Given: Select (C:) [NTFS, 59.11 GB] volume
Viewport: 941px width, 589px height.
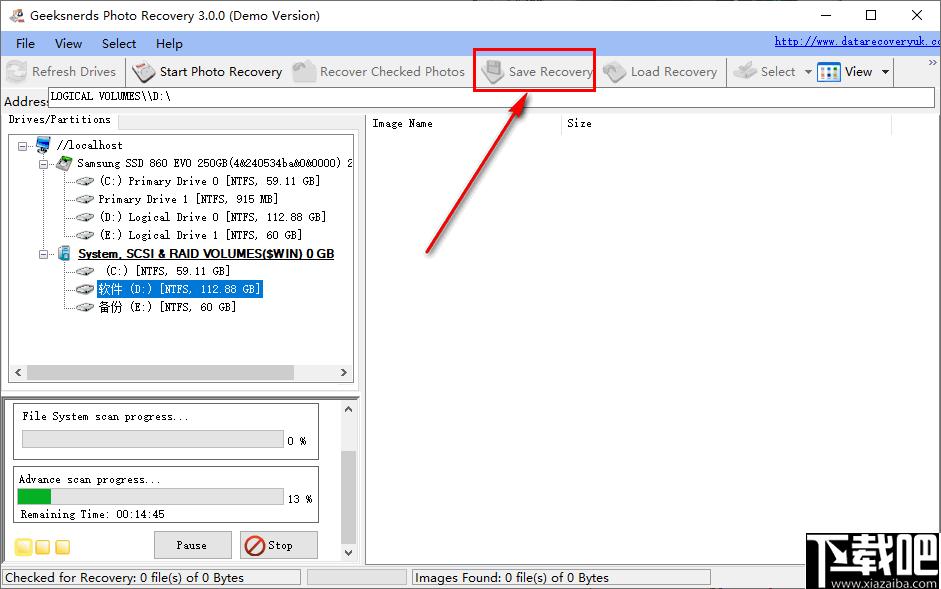Looking at the screenshot, I should 167,271.
